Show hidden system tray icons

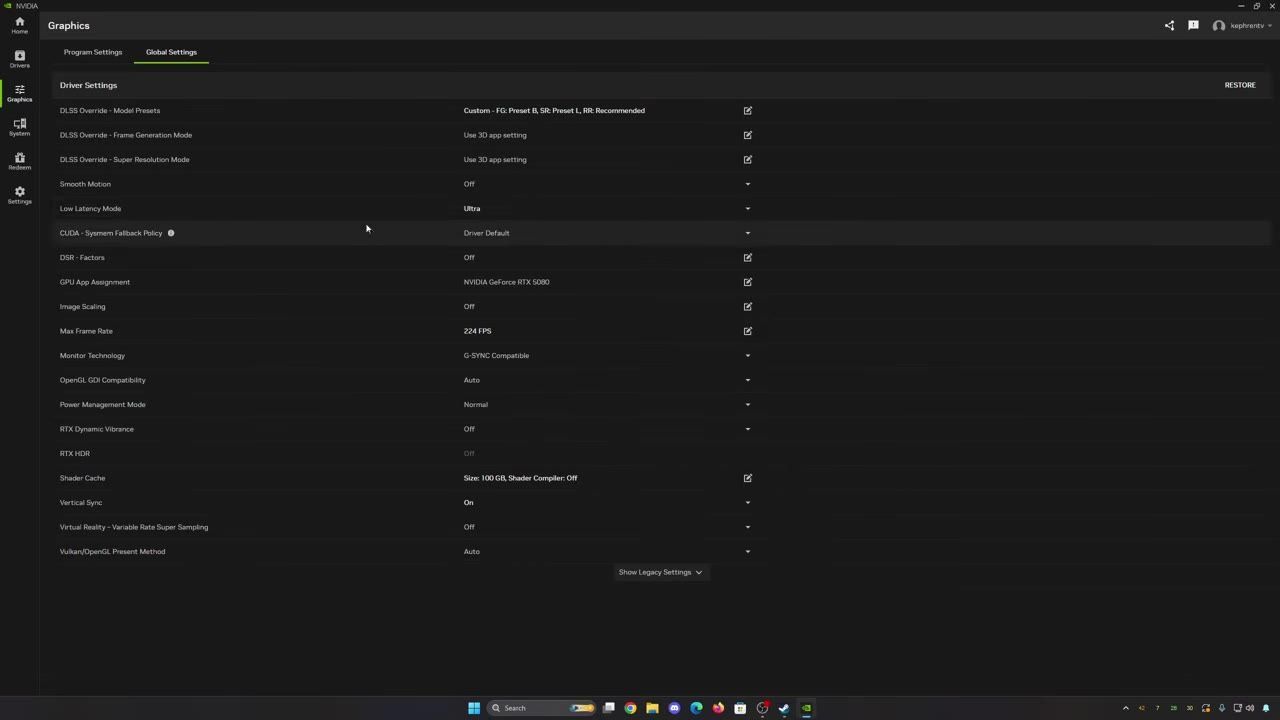coord(1126,708)
